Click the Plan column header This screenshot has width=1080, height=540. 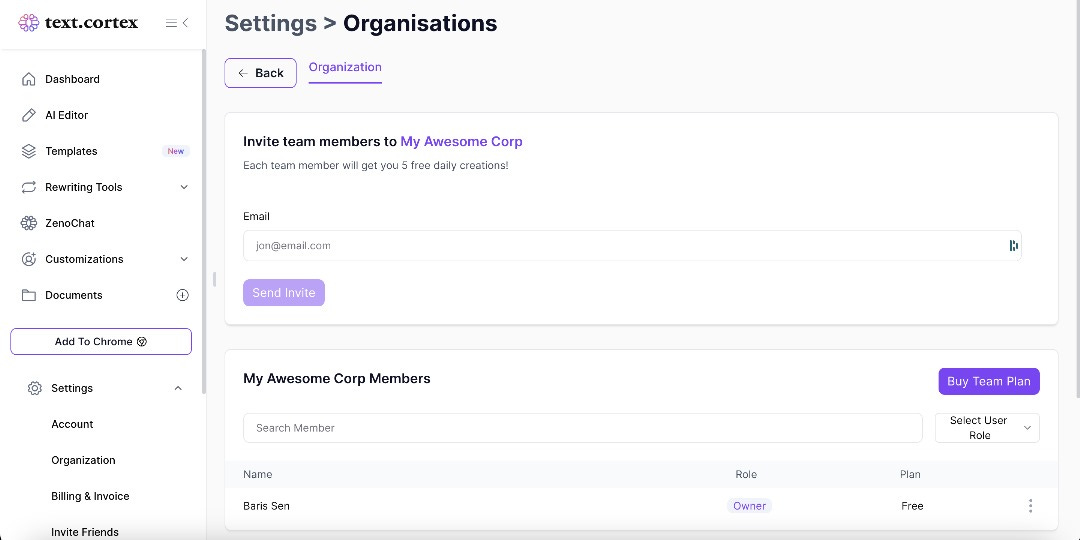pyautogui.click(x=910, y=475)
